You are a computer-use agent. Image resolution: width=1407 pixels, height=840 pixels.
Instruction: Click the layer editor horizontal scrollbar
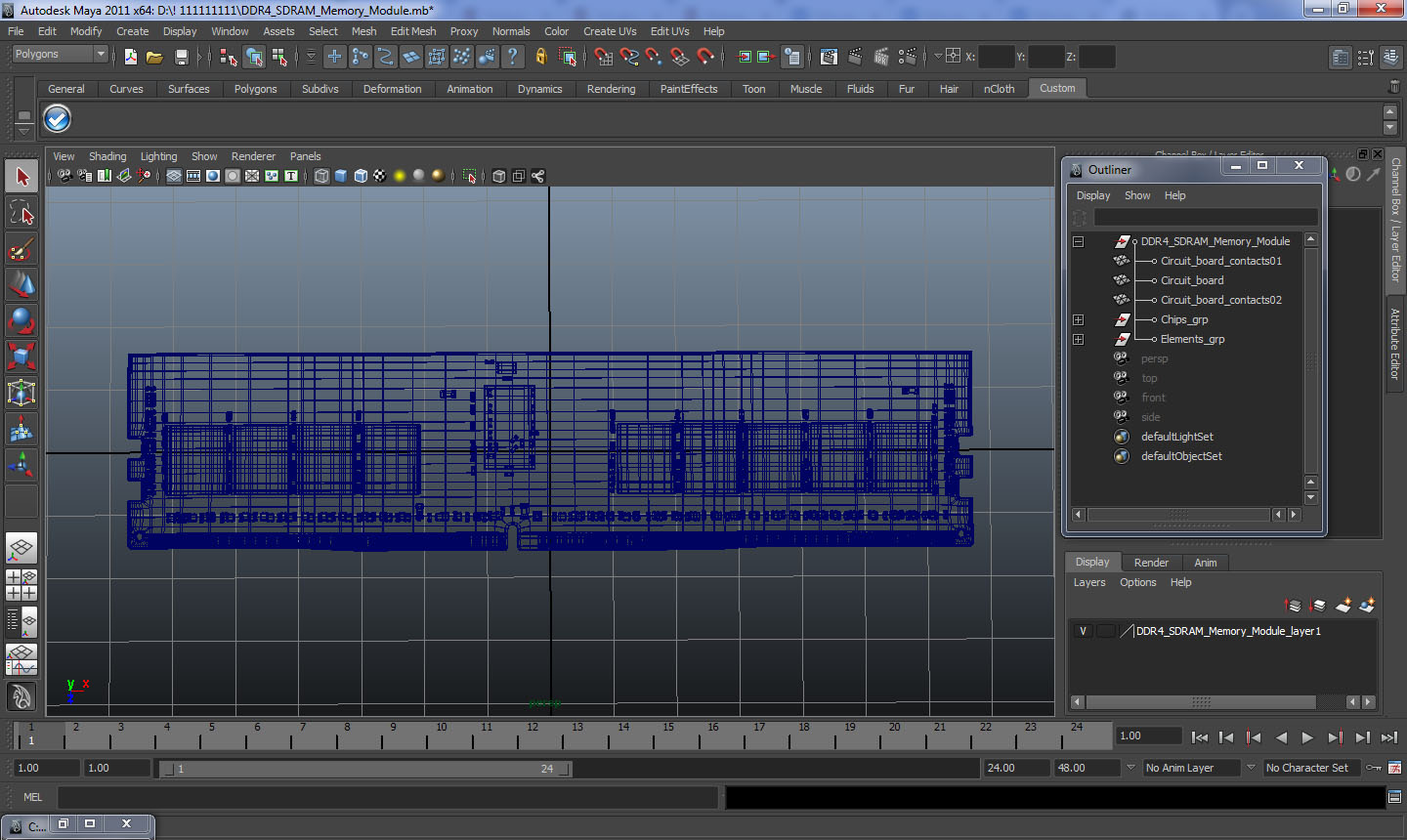coord(1201,702)
